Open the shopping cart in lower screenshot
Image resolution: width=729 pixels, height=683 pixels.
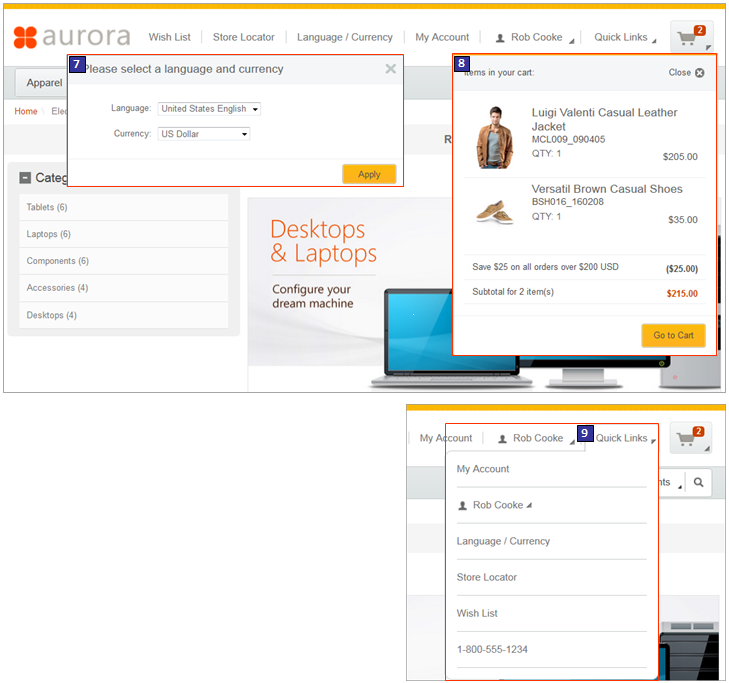pyautogui.click(x=691, y=438)
